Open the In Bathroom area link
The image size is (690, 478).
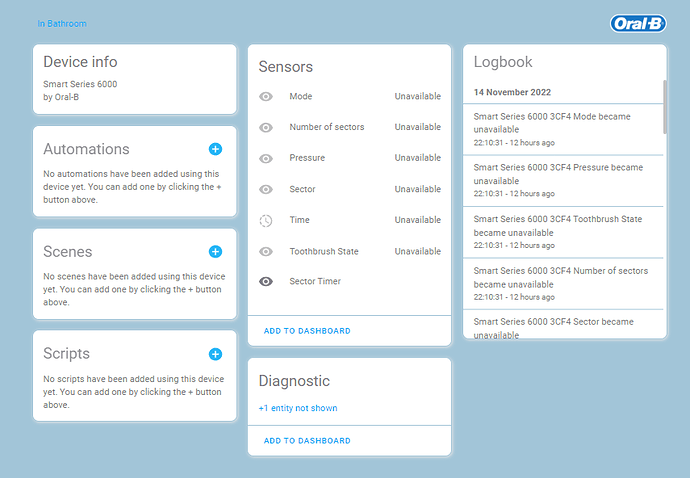62,24
